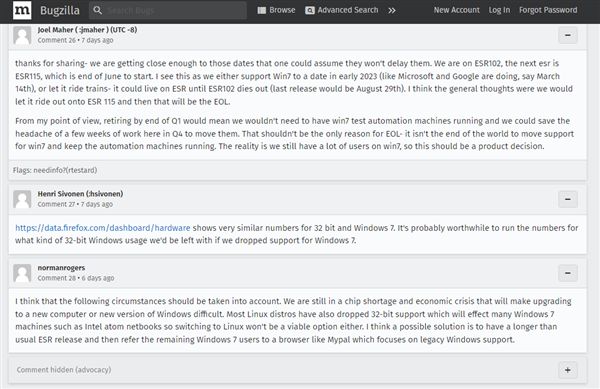Click the New Account link
The image size is (600, 389).
pyautogui.click(x=457, y=10)
